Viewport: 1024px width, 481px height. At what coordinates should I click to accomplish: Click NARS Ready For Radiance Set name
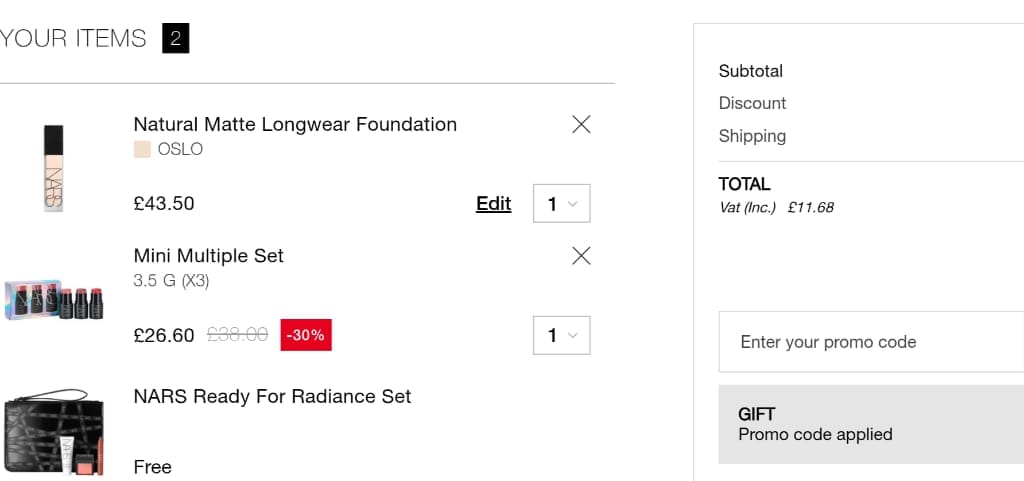coord(272,396)
